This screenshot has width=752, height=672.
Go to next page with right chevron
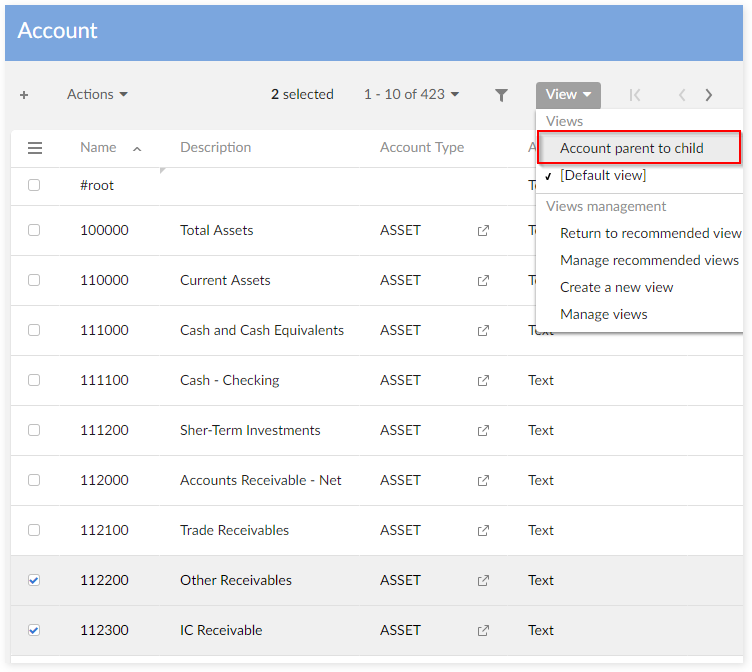pos(709,95)
